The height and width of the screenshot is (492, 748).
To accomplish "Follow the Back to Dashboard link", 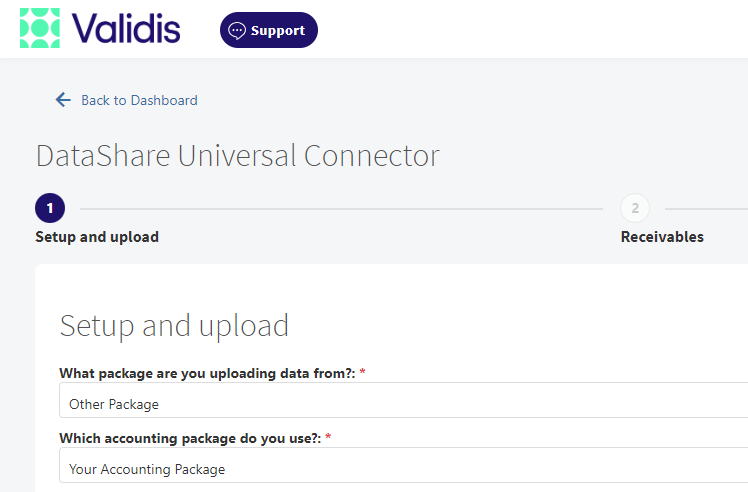I will click(x=139, y=100).
